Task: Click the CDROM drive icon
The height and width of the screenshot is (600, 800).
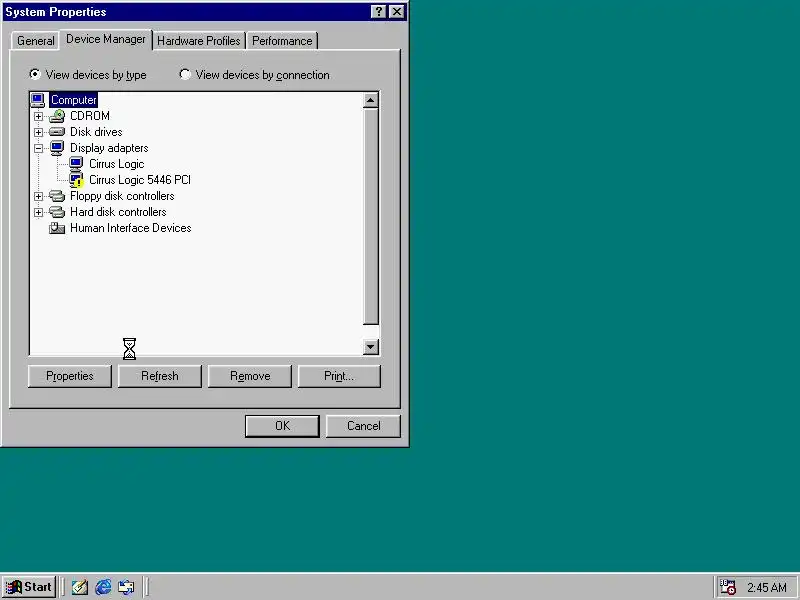Action: click(57, 116)
